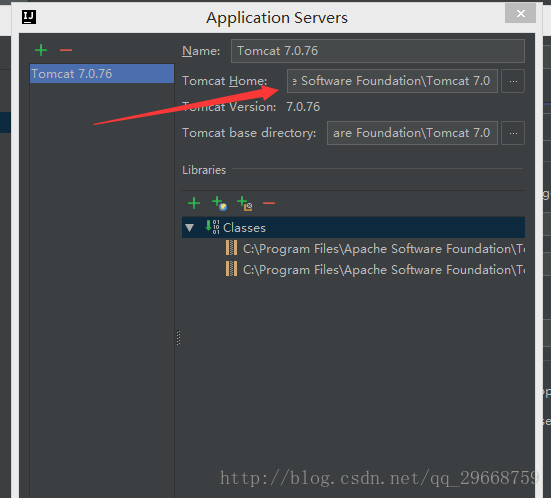
Task: Click the Tomcat Version value 7.0.76
Action: click(x=303, y=107)
